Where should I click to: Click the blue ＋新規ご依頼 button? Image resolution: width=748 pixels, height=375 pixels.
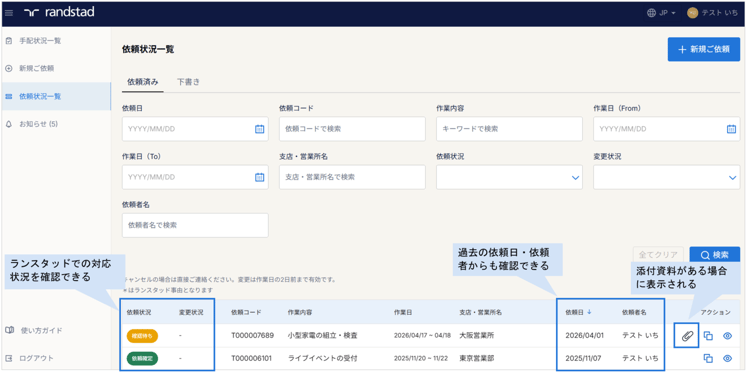pyautogui.click(x=704, y=50)
